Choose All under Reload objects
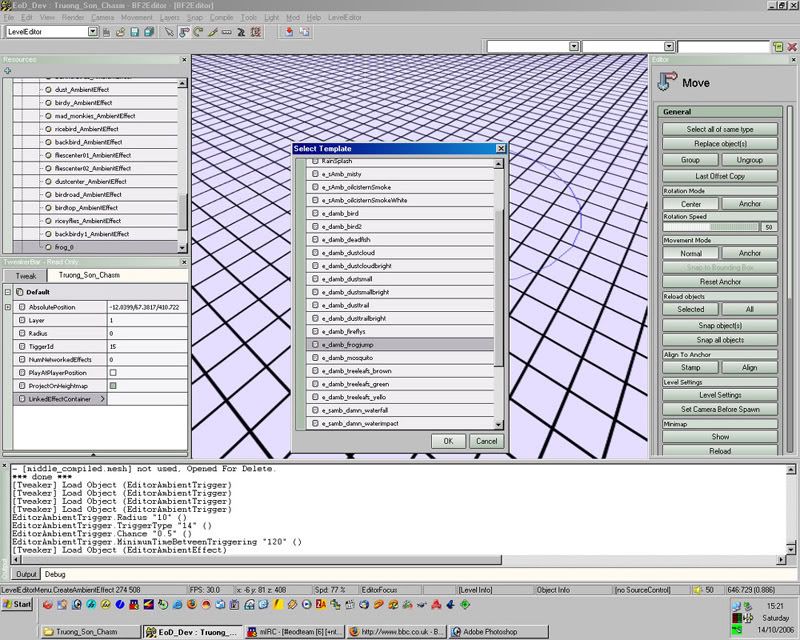This screenshot has width=800, height=640. pyautogui.click(x=749, y=309)
